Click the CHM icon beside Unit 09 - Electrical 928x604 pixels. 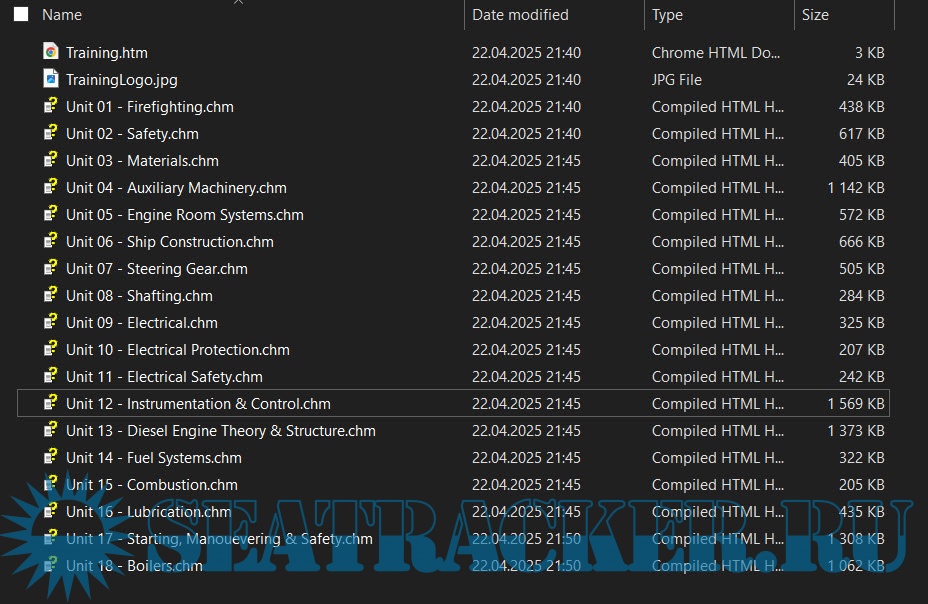click(51, 322)
